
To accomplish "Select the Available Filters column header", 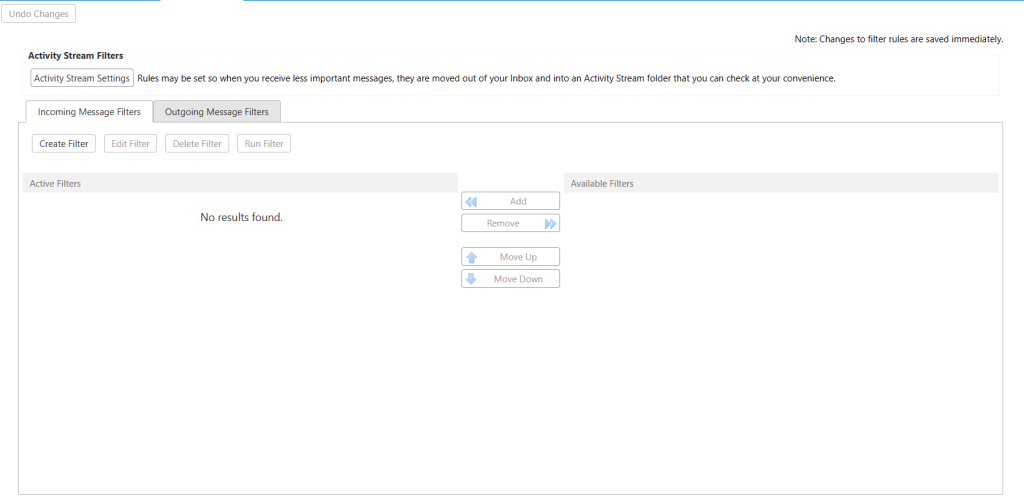I will pos(781,183).
